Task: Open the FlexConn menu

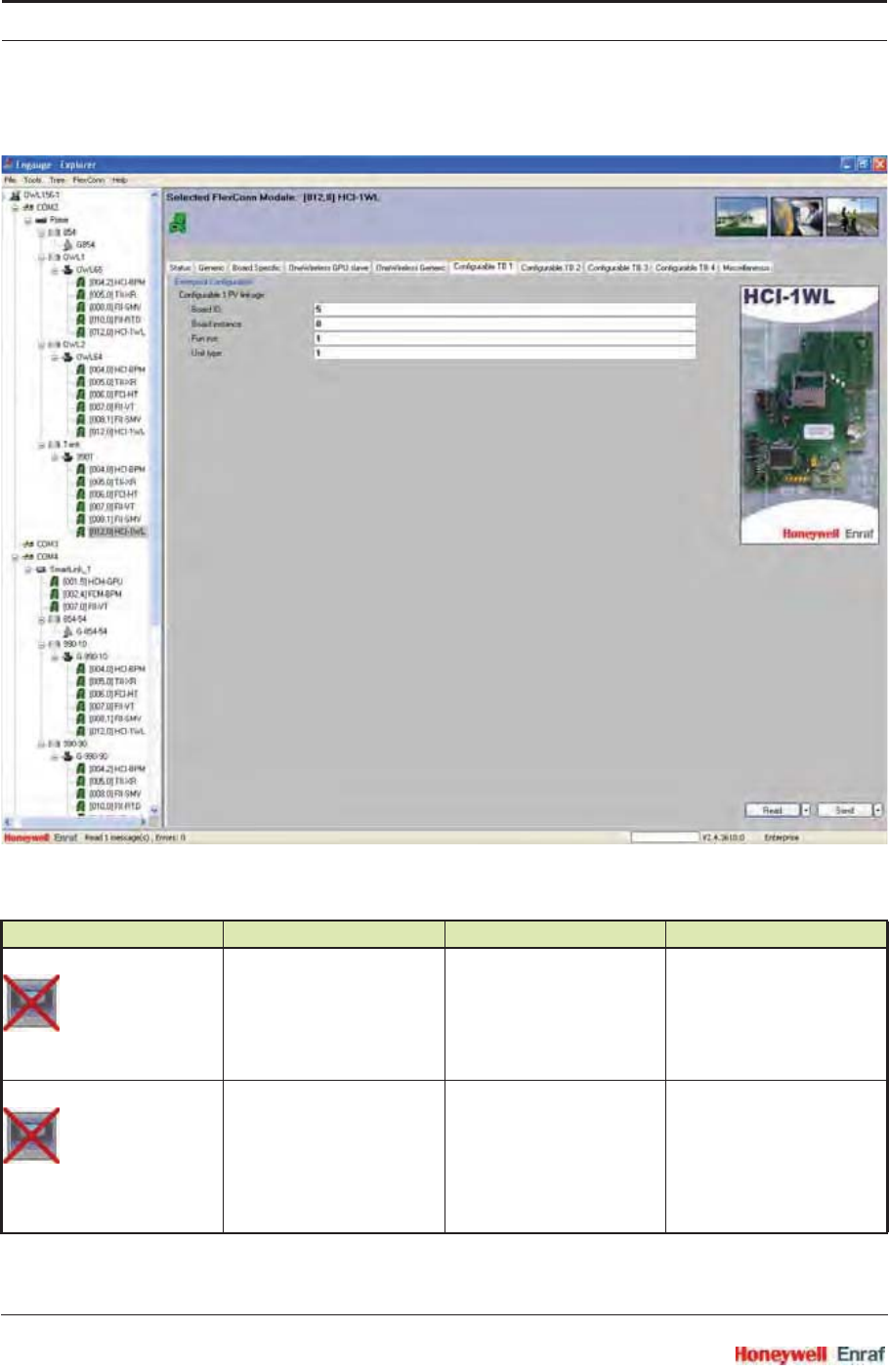Action: pos(89,181)
